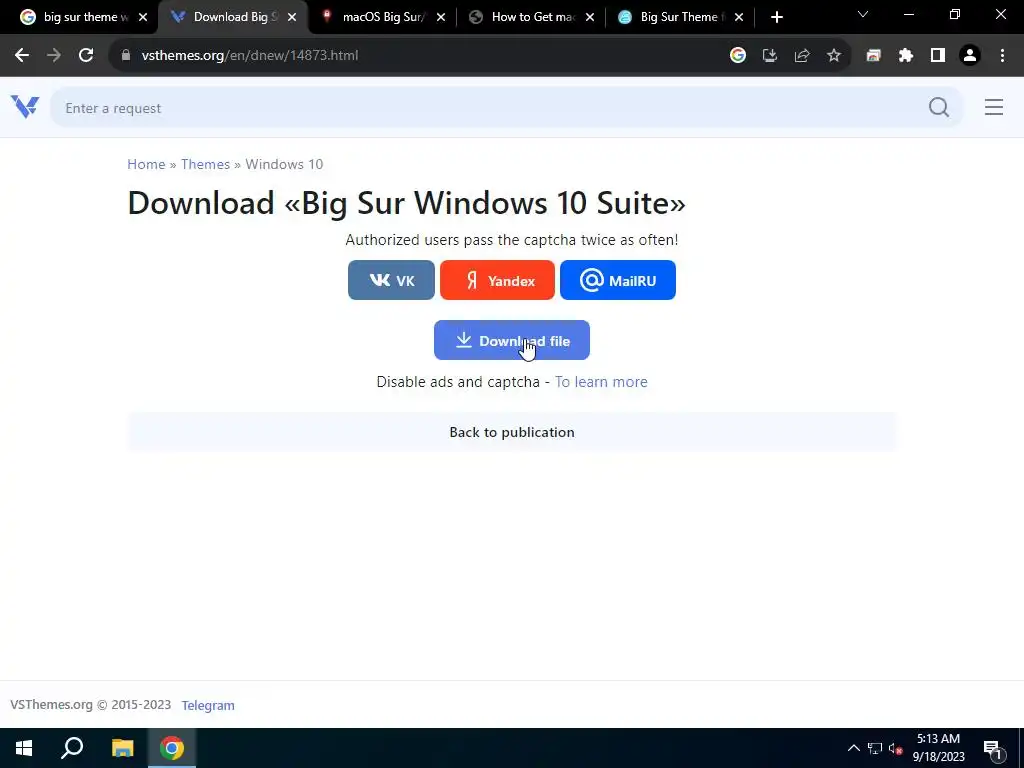Open the Chrome profile avatar
The width and height of the screenshot is (1024, 768).
pos(970,56)
